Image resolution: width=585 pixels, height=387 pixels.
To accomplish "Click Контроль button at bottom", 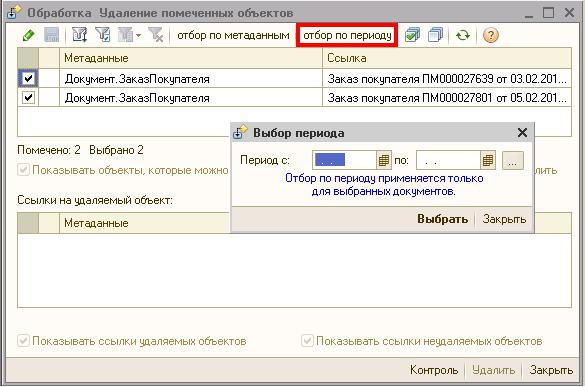I will click(x=434, y=370).
